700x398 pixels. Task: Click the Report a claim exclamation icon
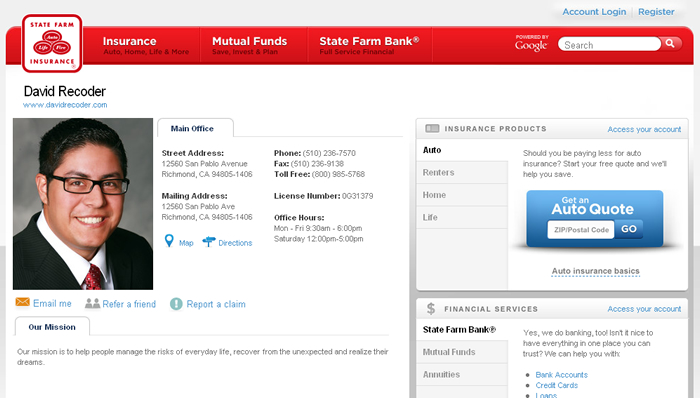176,304
